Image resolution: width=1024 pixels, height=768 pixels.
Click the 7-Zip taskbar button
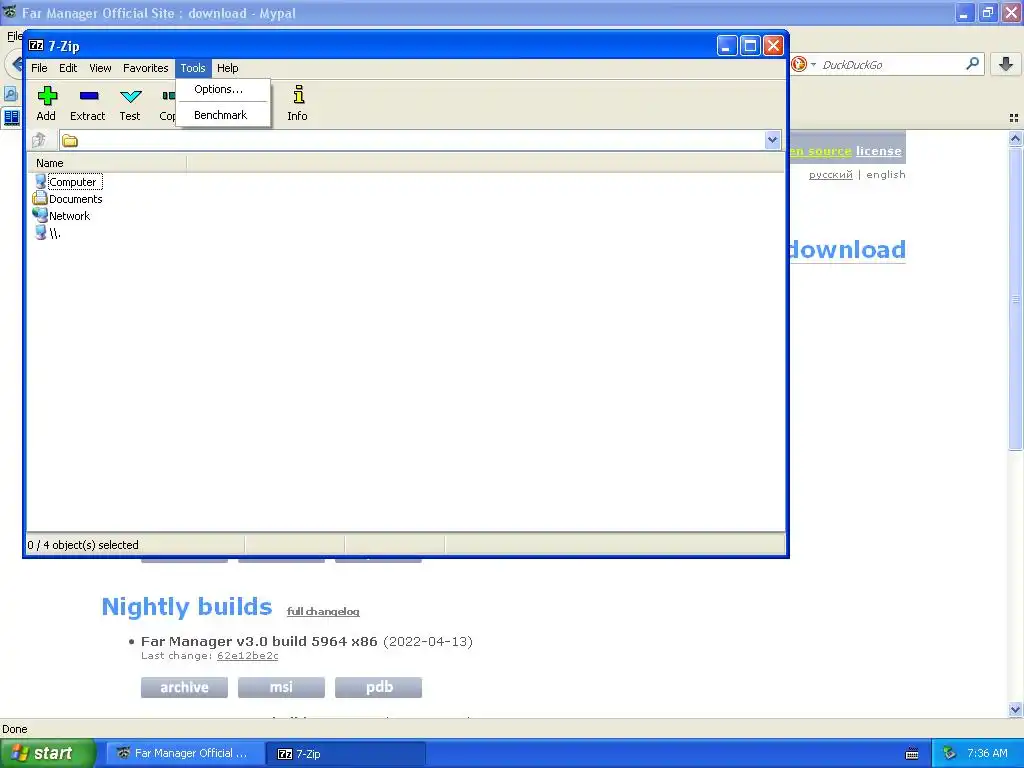pos(346,754)
